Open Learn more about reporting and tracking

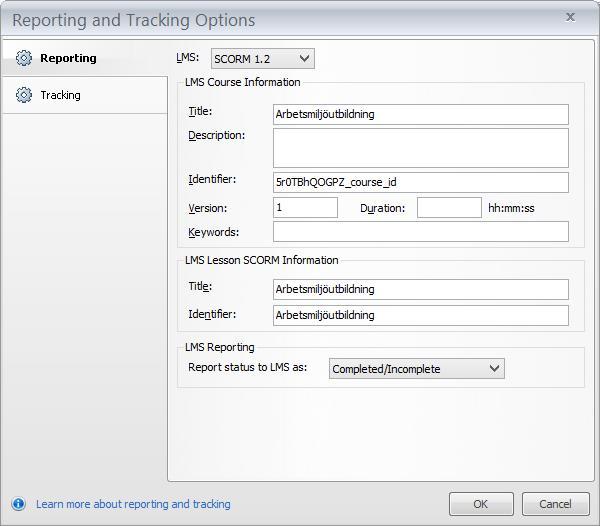(133, 504)
